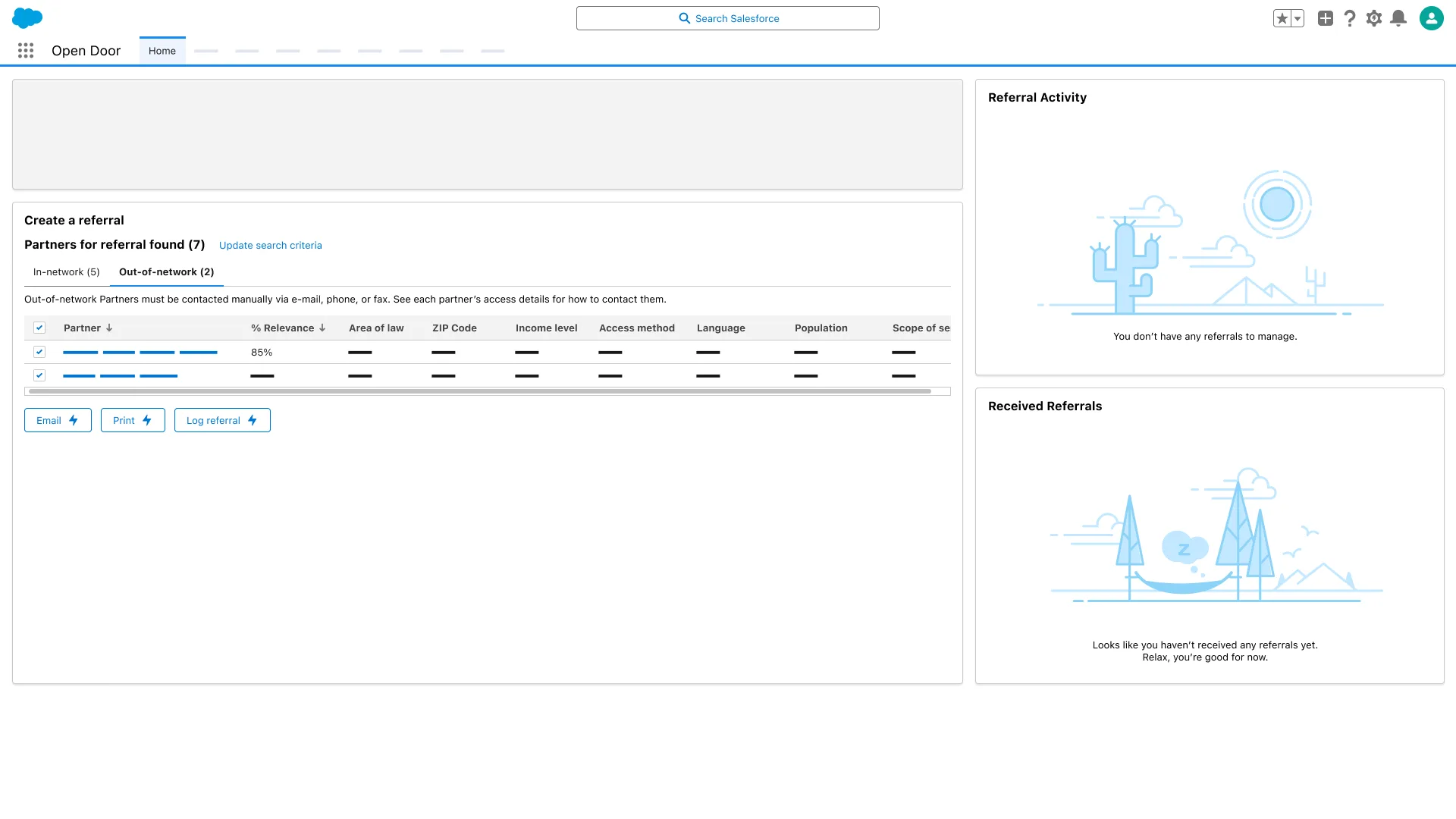Sort by % Relevance column header
The width and height of the screenshot is (1456, 819).
[288, 328]
